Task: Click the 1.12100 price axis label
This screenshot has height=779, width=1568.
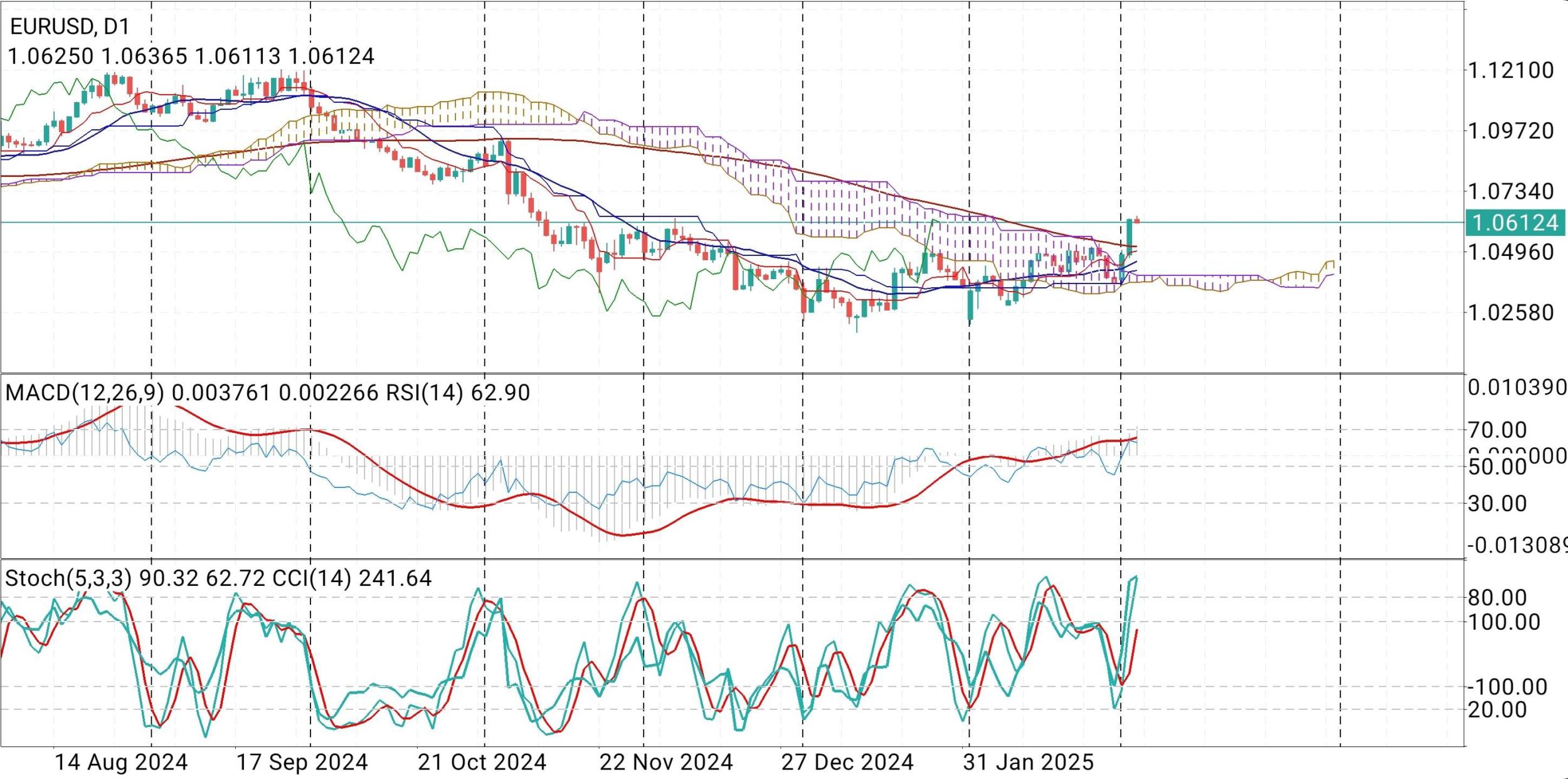Action: [1510, 70]
